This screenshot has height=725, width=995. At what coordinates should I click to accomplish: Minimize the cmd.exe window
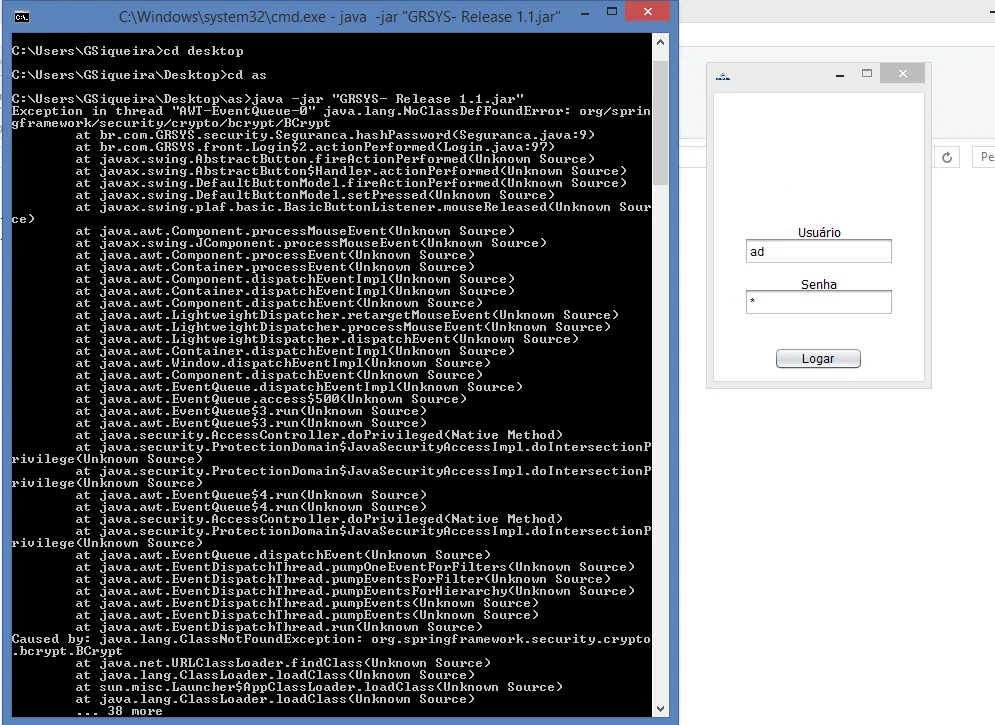(585, 12)
